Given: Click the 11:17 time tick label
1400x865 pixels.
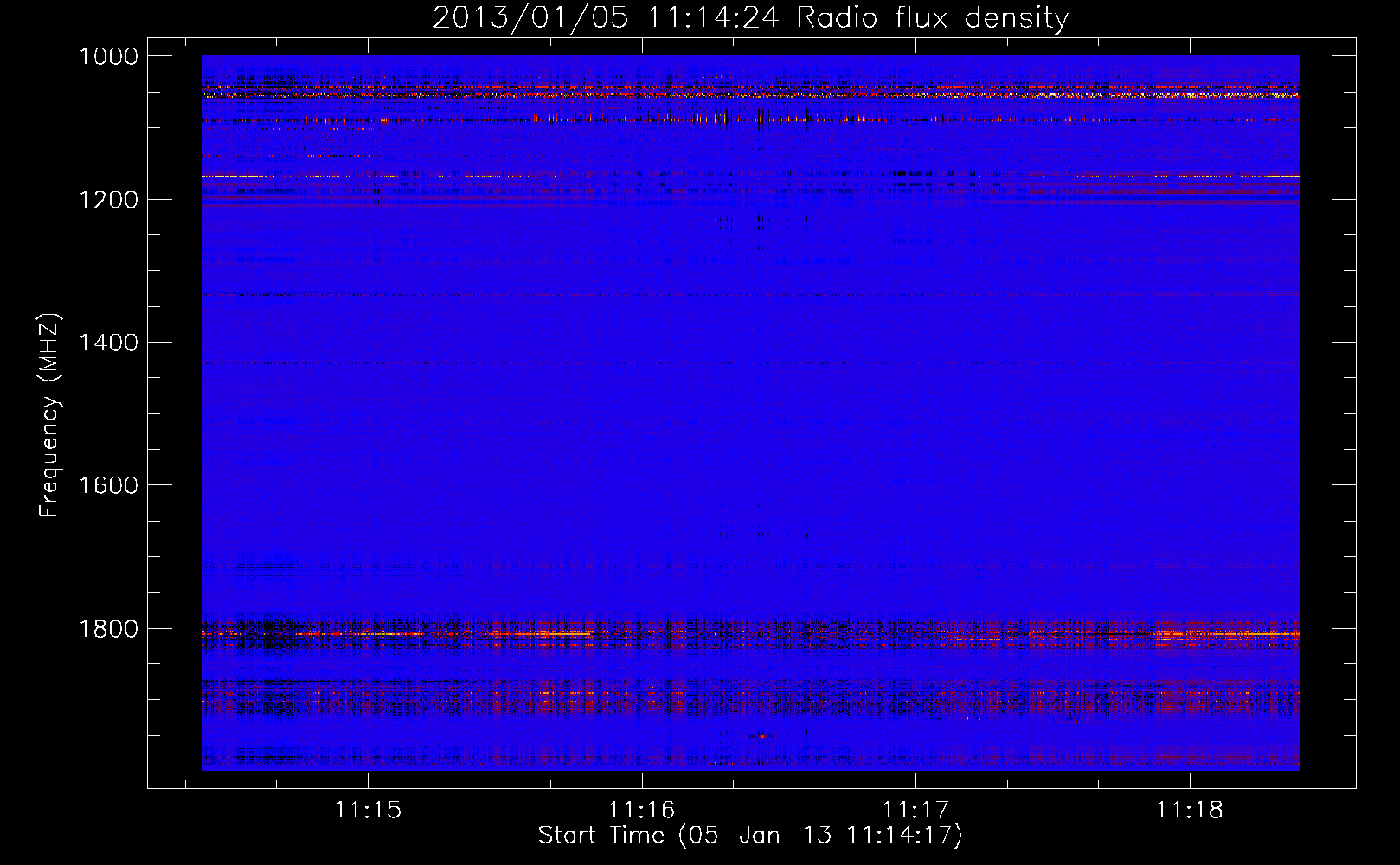Looking at the screenshot, I should [915, 811].
